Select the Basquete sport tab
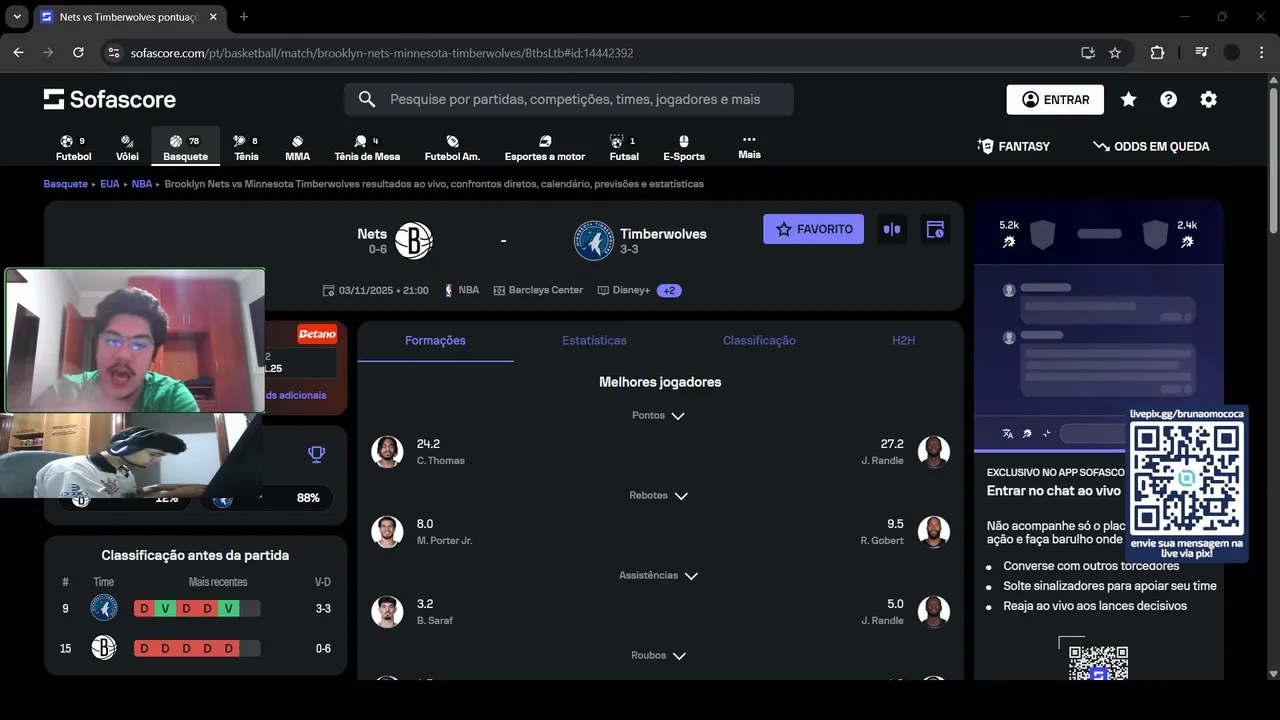This screenshot has height=720, width=1280. coord(185,148)
